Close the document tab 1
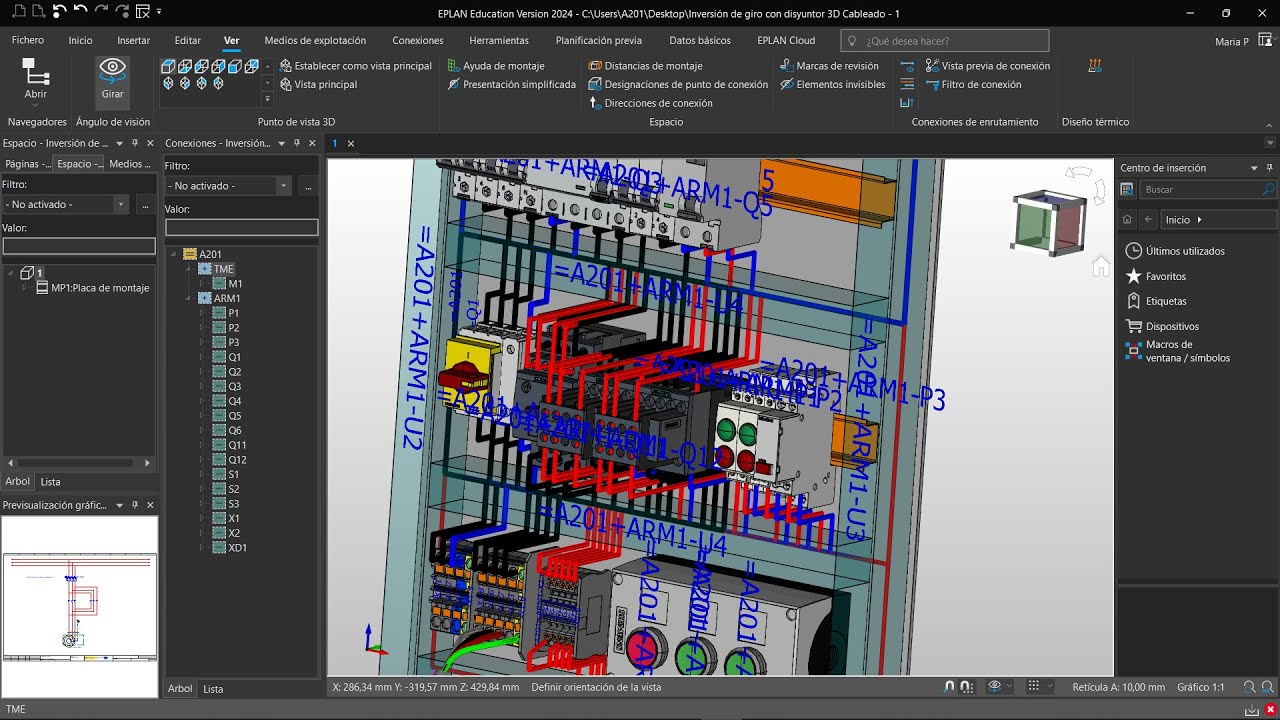 (x=351, y=144)
